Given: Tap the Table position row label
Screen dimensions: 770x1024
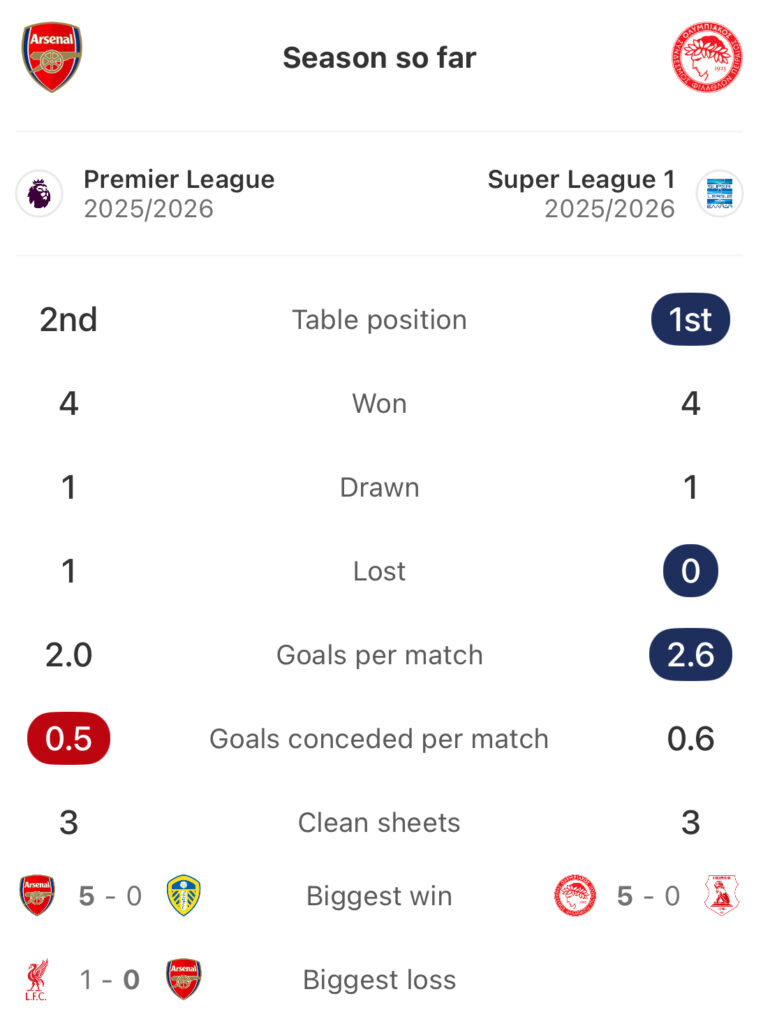Looking at the screenshot, I should (379, 320).
